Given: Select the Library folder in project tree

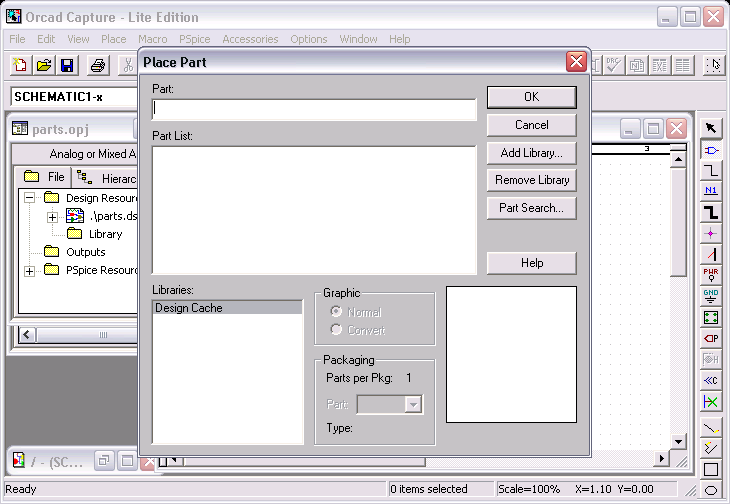Looking at the screenshot, I should click(x=95, y=234).
